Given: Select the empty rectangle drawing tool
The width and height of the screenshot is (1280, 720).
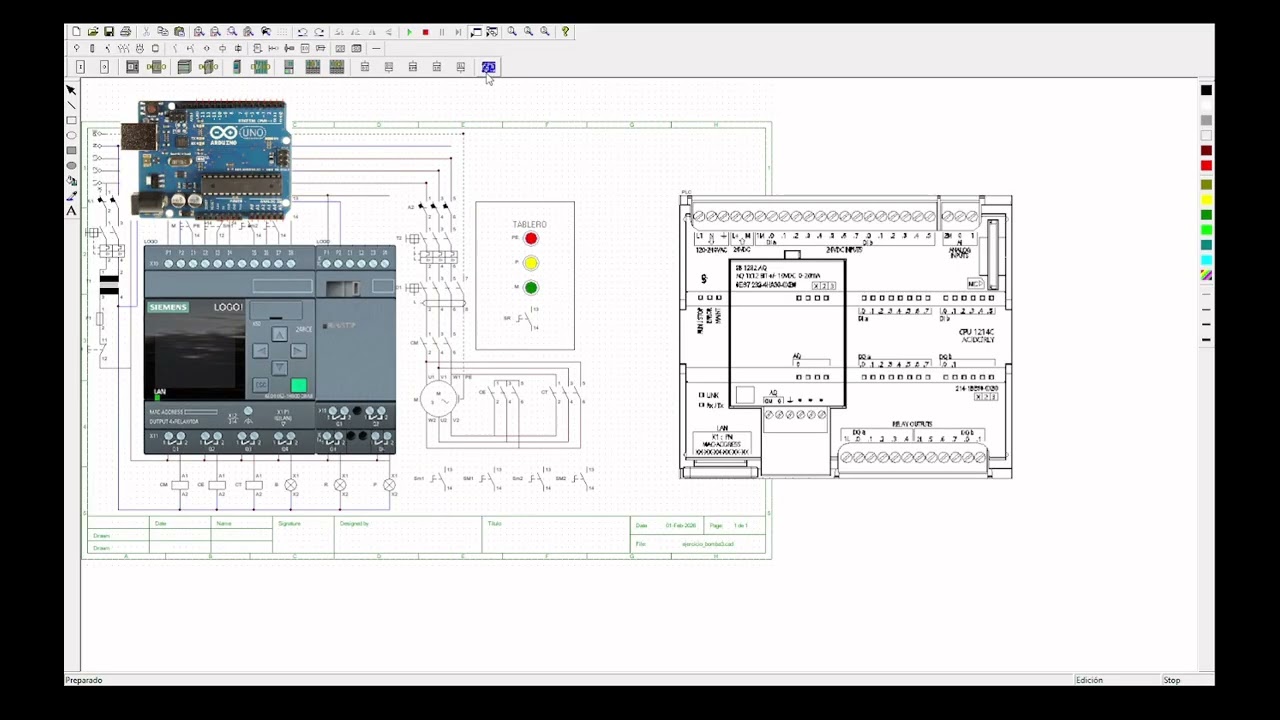Looking at the screenshot, I should (x=71, y=120).
